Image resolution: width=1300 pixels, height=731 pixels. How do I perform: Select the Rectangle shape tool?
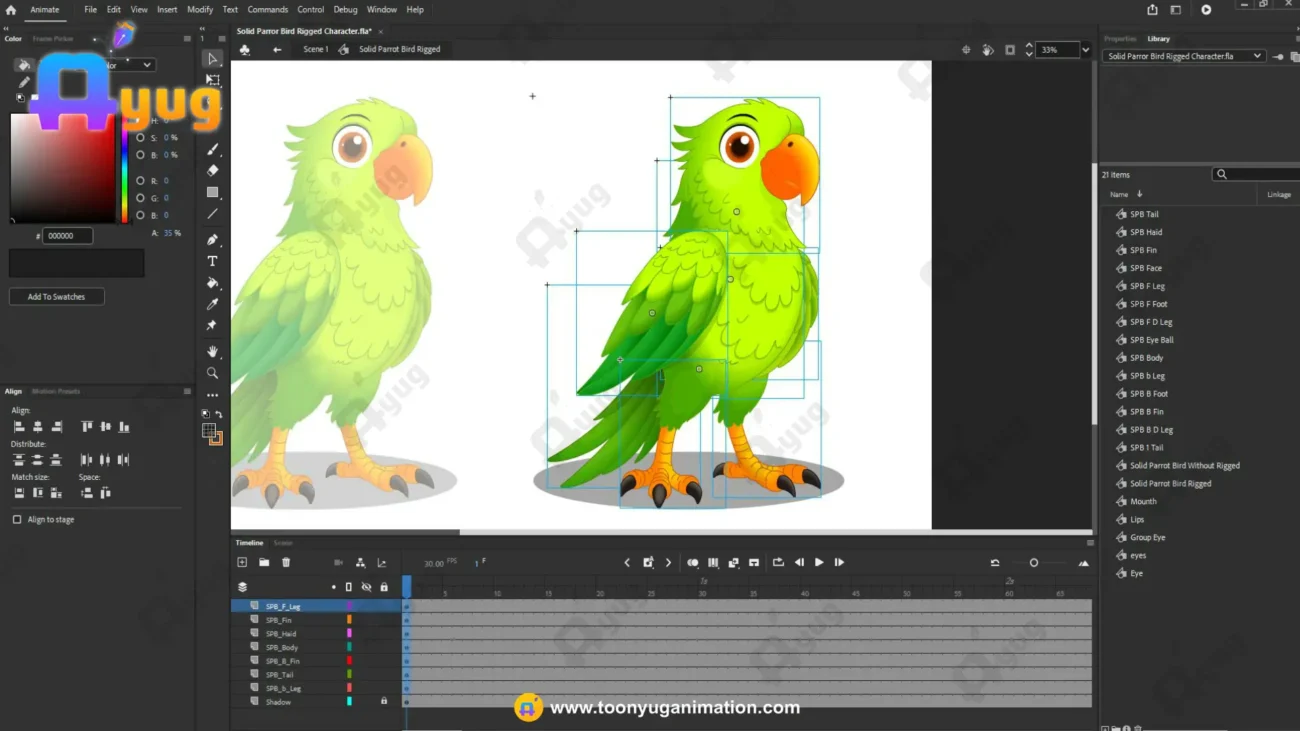[x=212, y=192]
